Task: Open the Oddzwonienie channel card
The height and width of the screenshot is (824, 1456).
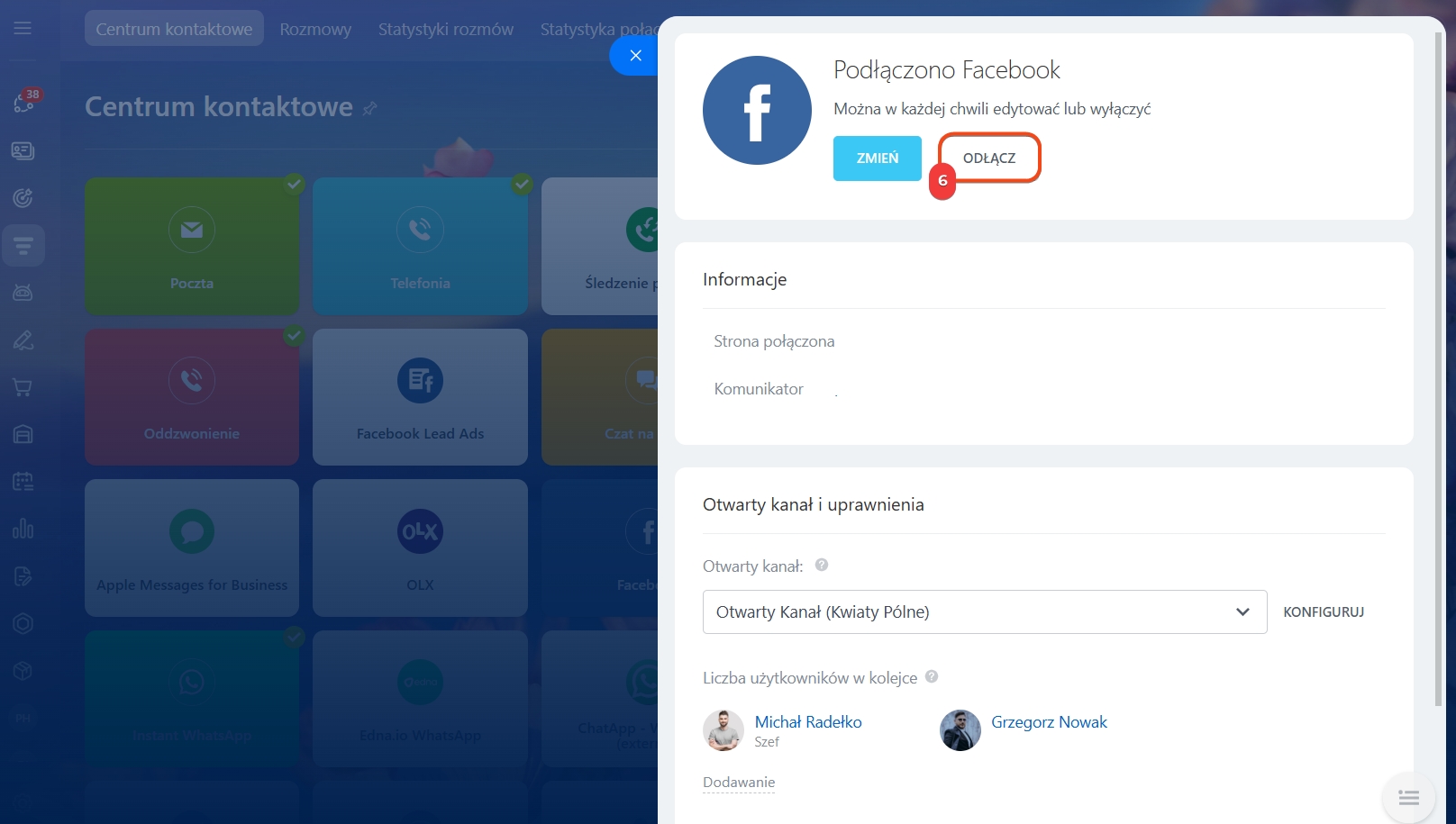Action: click(x=192, y=397)
